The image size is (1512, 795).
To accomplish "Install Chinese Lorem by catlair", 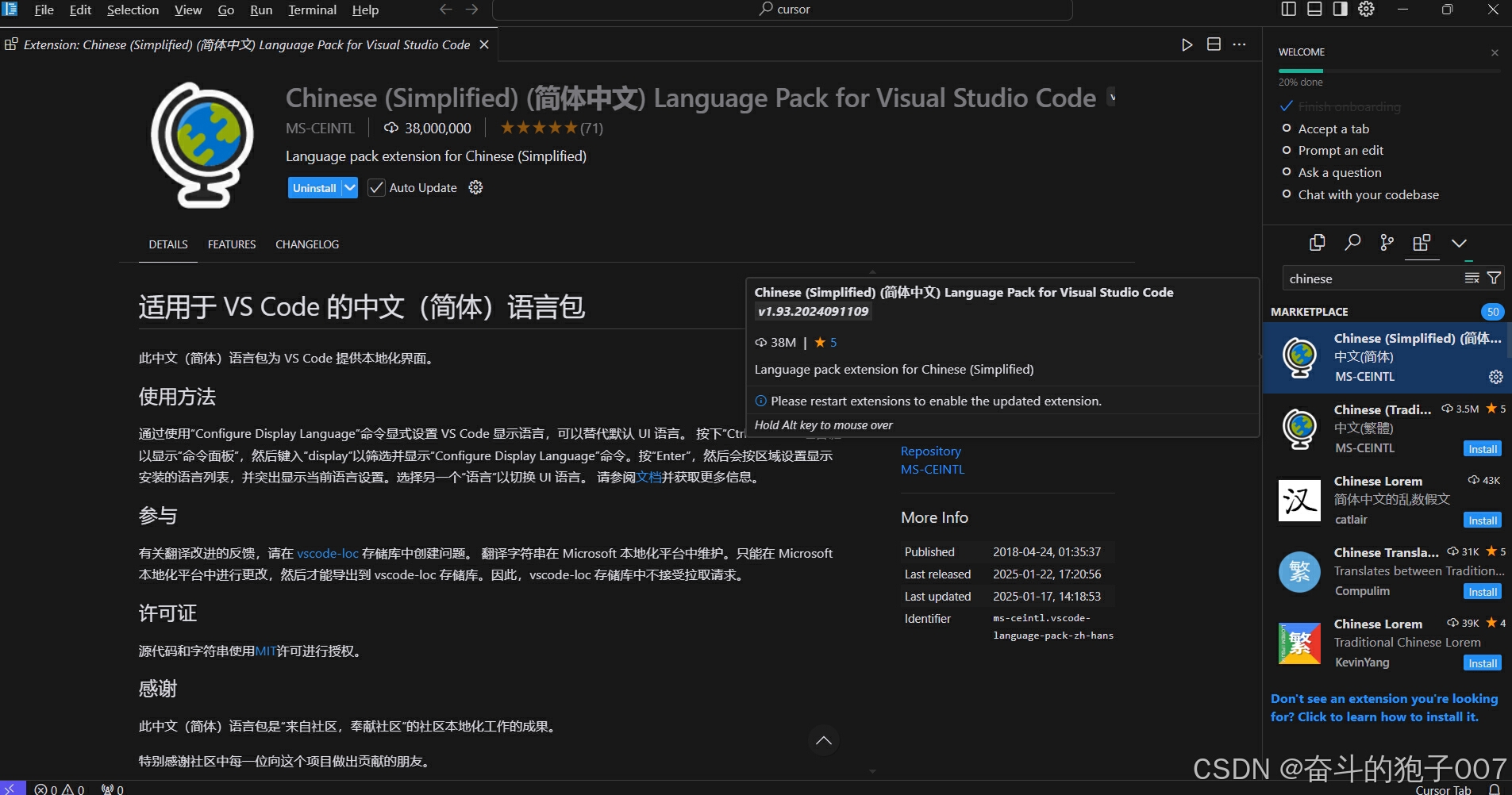I will 1482,520.
